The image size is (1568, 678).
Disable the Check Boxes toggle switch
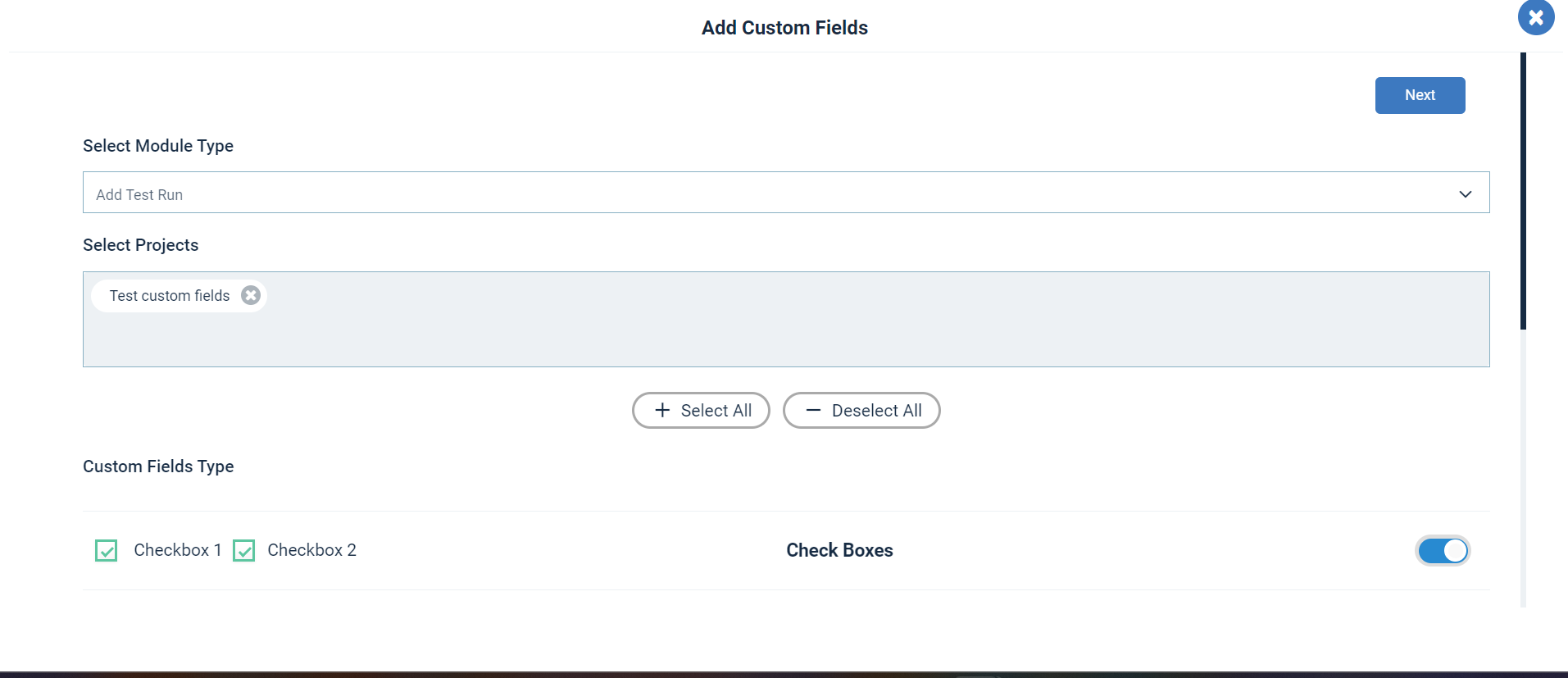click(1443, 550)
